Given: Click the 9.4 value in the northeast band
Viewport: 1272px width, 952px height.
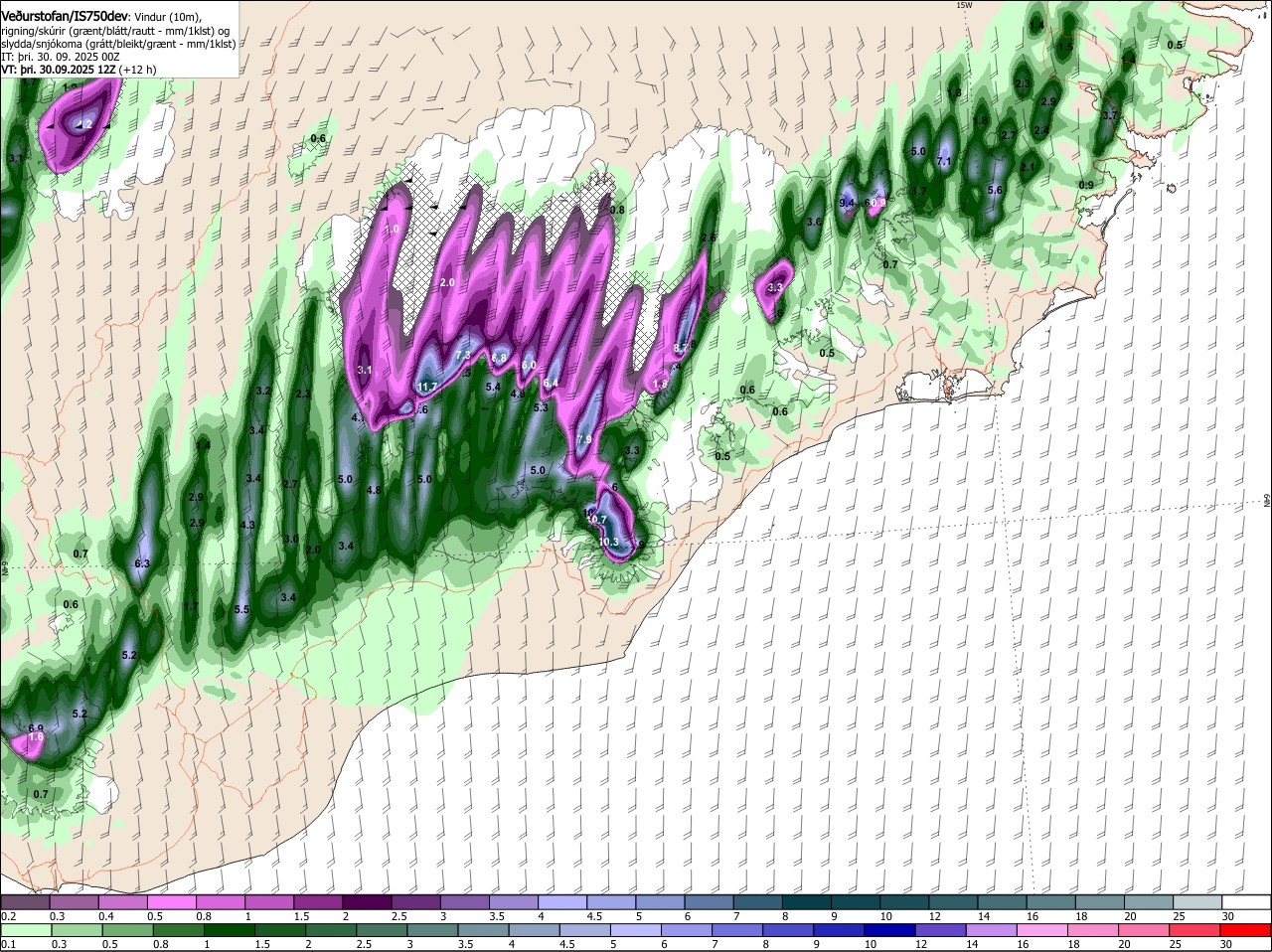Looking at the screenshot, I should point(848,203).
